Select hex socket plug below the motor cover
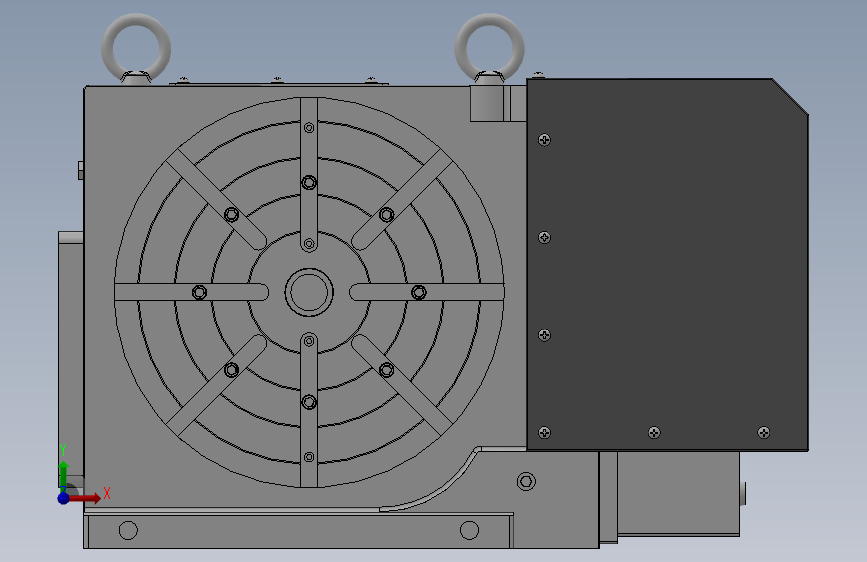 (x=526, y=481)
